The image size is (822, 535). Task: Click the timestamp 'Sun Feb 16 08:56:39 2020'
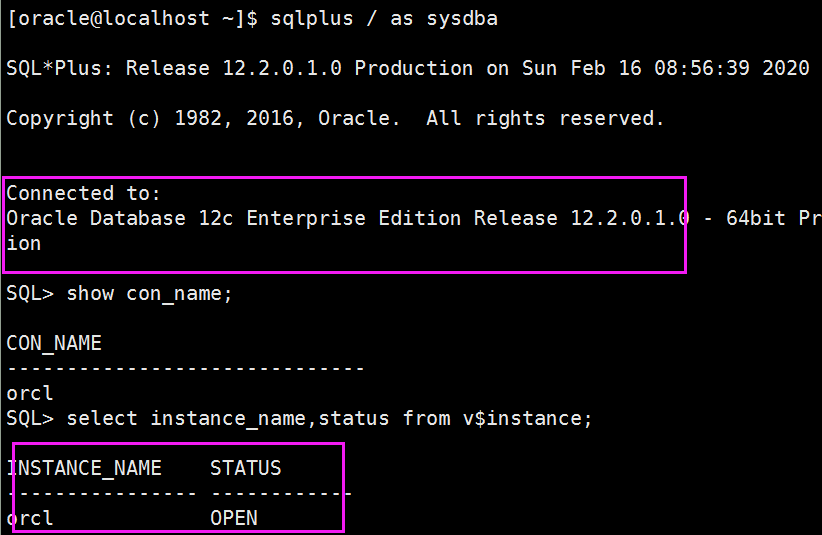(x=666, y=69)
